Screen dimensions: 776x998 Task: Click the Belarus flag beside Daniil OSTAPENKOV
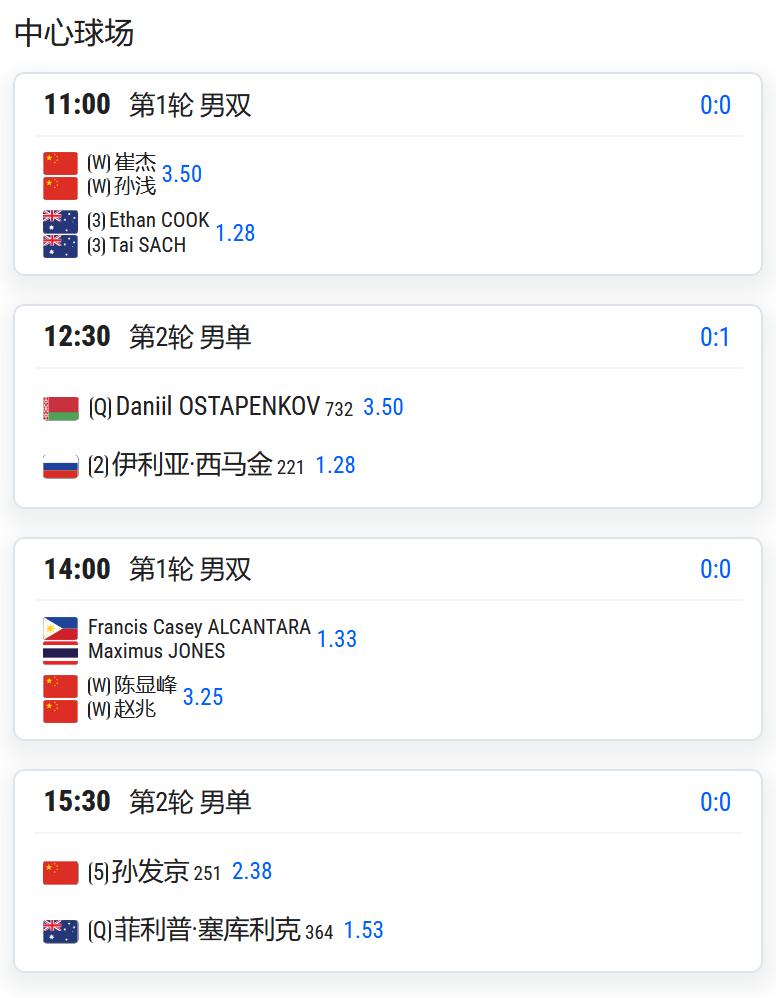click(x=60, y=409)
